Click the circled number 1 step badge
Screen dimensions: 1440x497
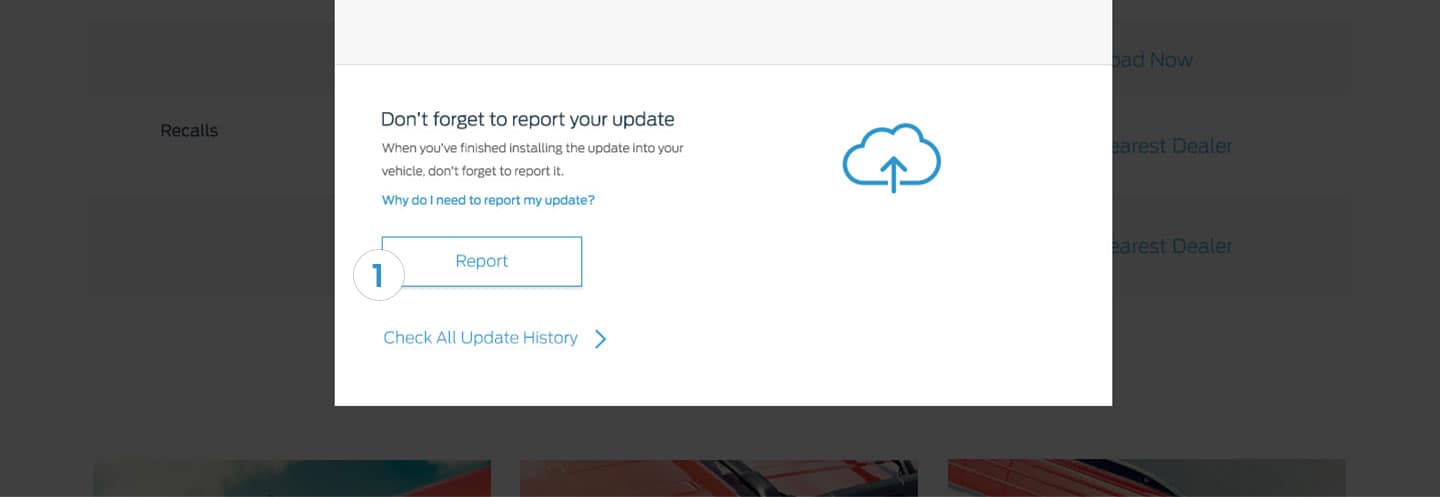coord(378,275)
